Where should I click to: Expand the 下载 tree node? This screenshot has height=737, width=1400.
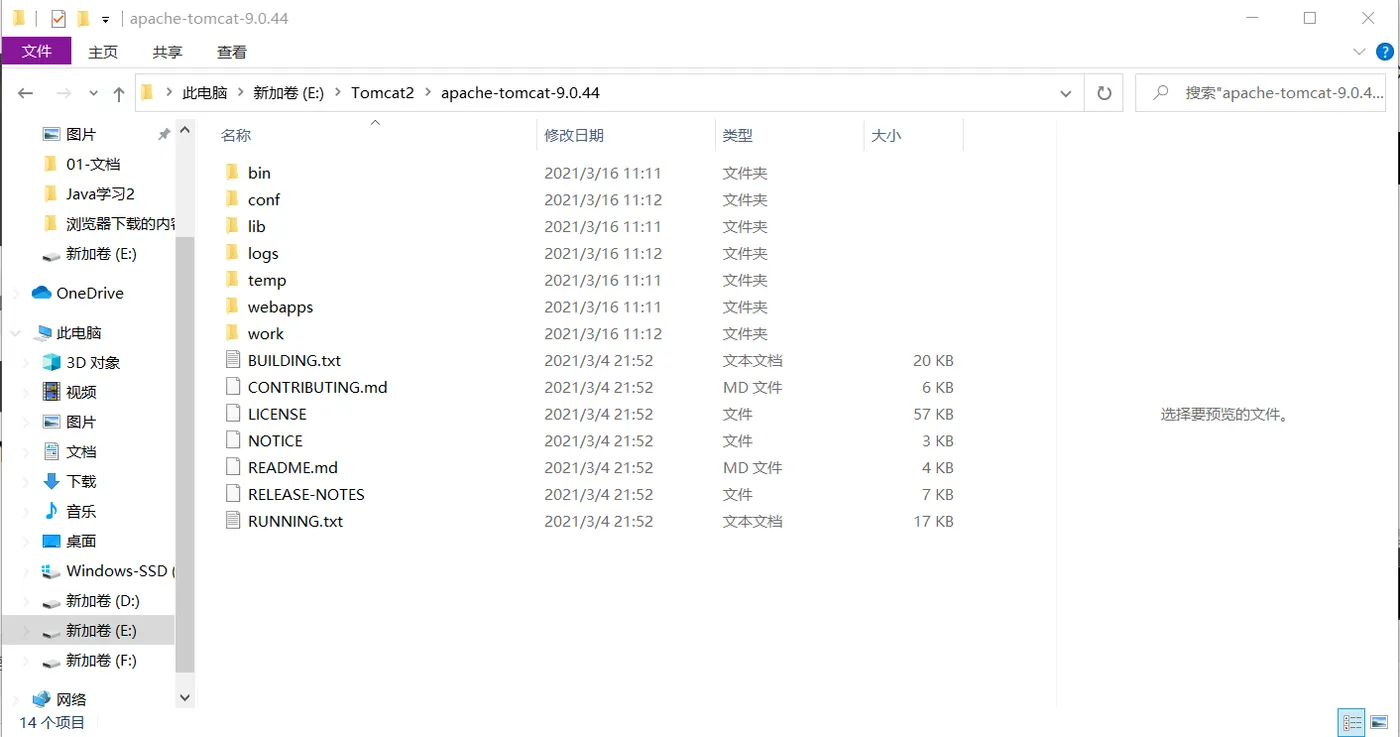point(28,482)
